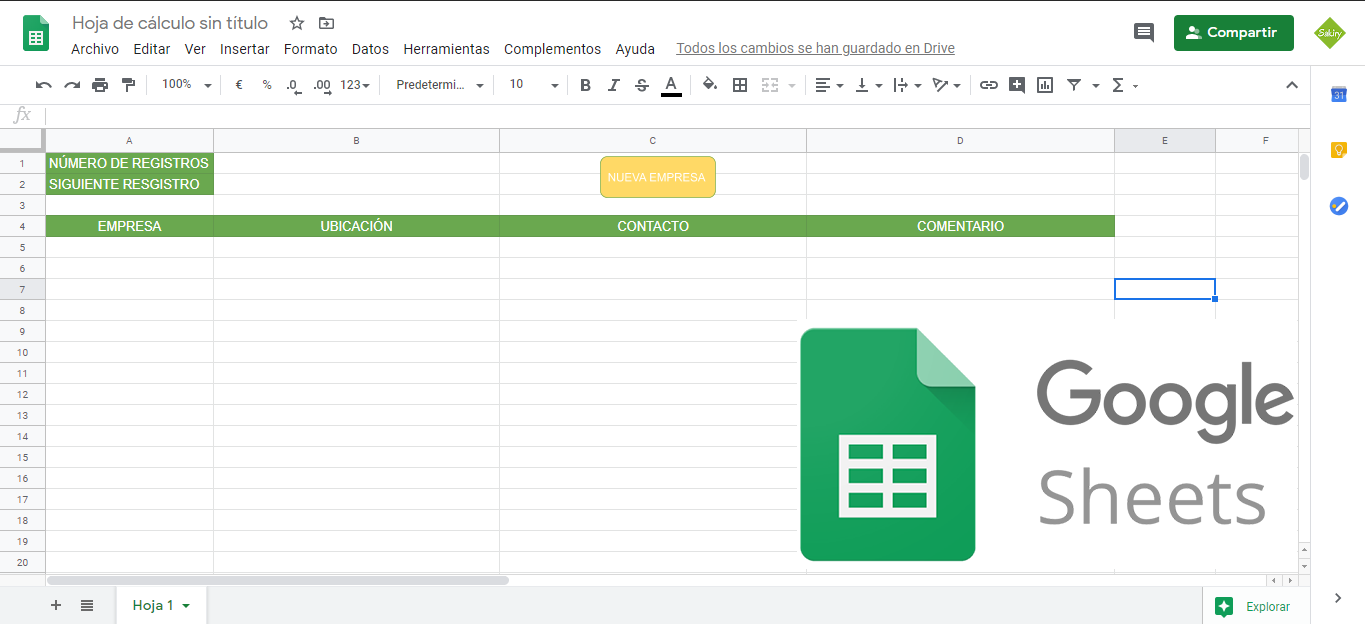1365x624 pixels.
Task: Open the Editar menu
Action: (152, 49)
